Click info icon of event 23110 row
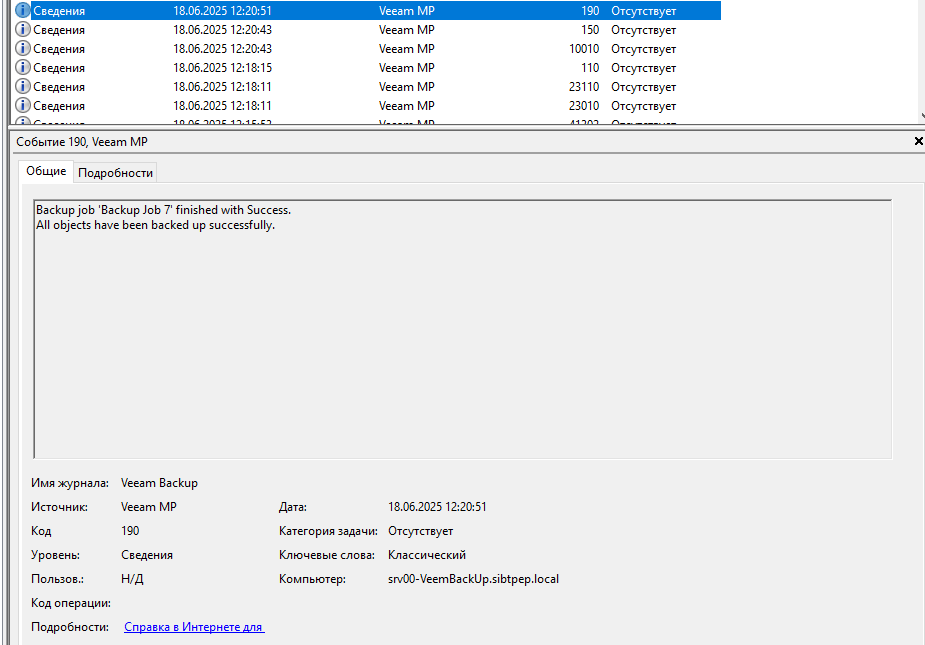Screen dimensions: 925x645 (22, 87)
